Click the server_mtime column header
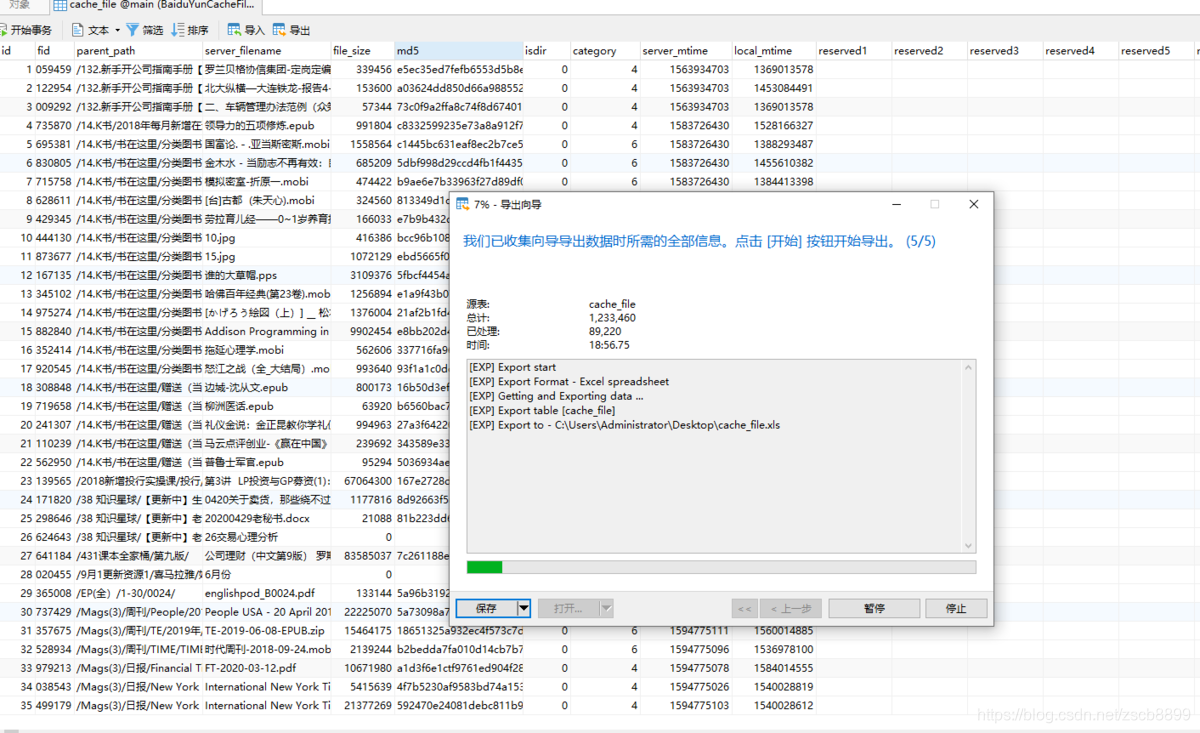Image resolution: width=1200 pixels, height=733 pixels. (x=685, y=50)
